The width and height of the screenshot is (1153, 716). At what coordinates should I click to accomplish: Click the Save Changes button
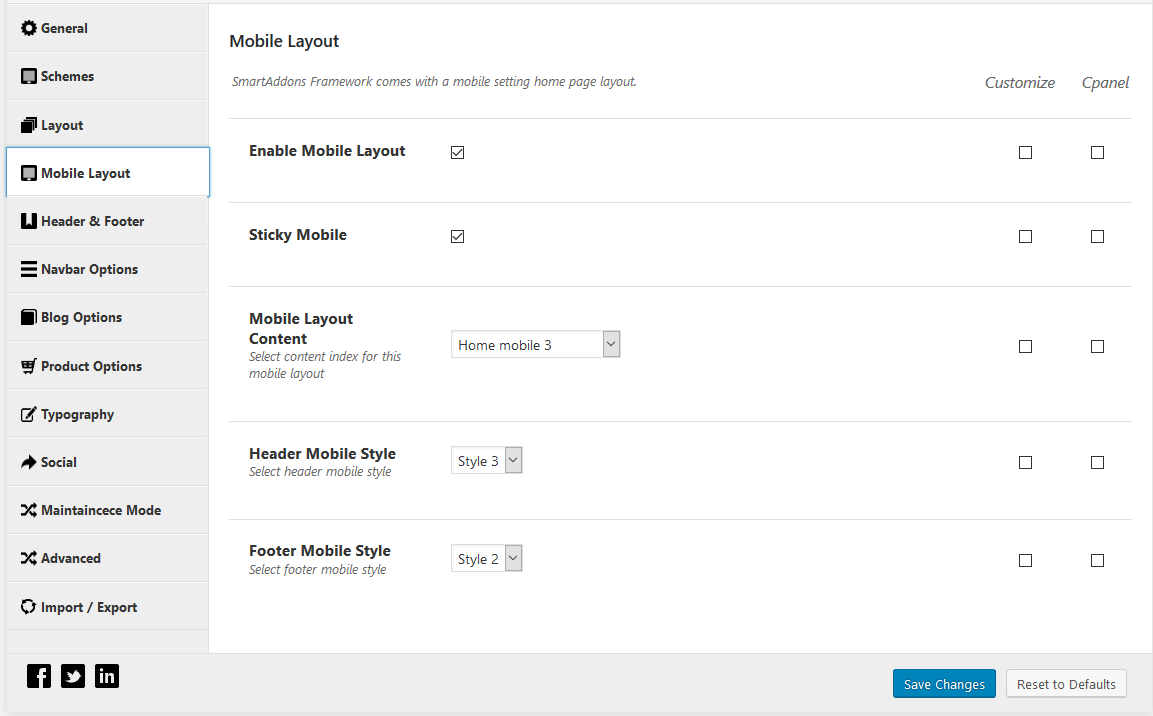pyautogui.click(x=944, y=684)
